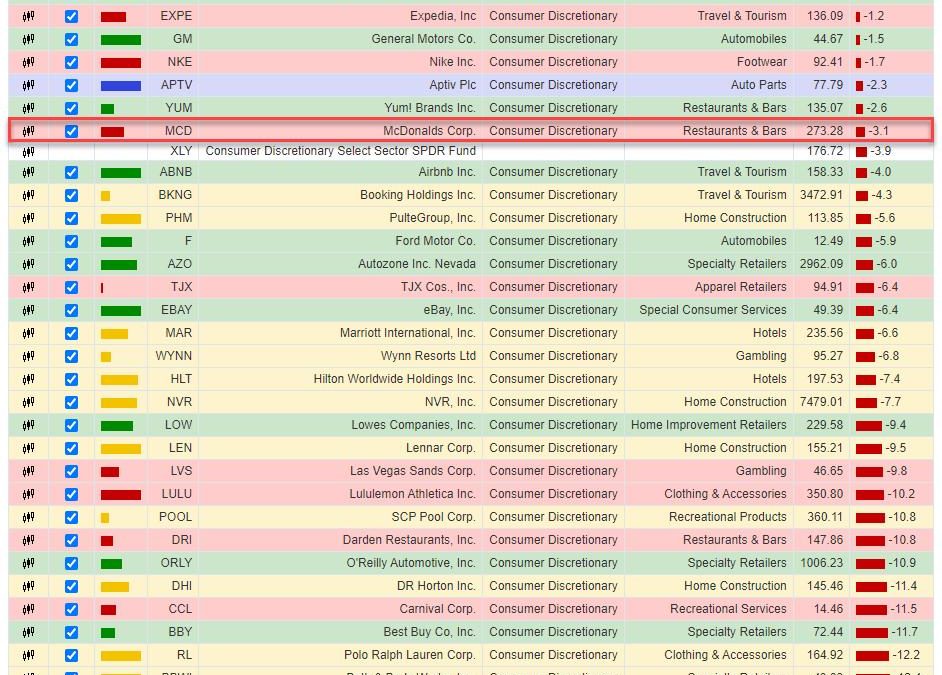Open chart icon for Ford row

pyautogui.click(x=28, y=241)
